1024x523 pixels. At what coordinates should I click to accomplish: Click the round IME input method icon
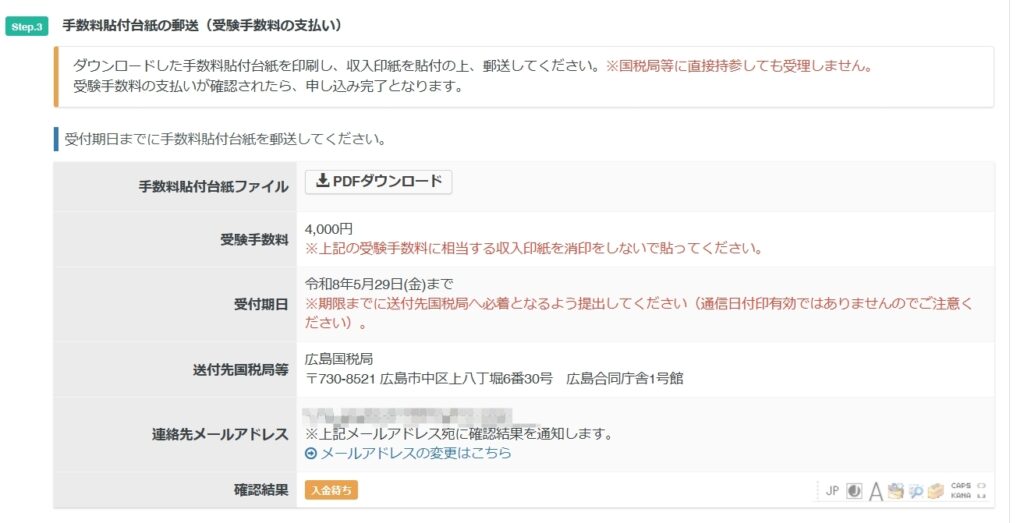855,491
